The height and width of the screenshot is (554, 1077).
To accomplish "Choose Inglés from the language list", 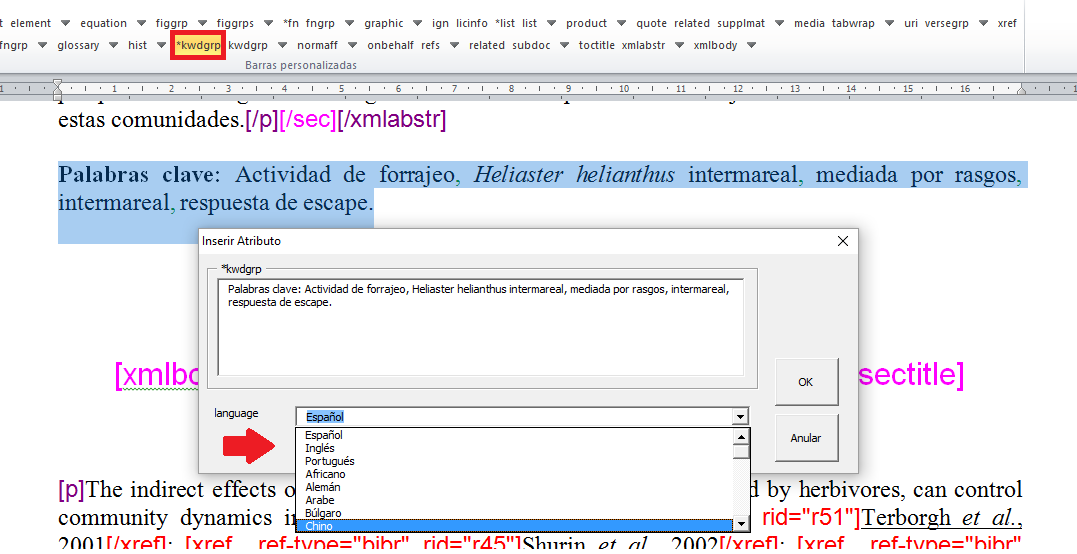I will click(x=320, y=448).
